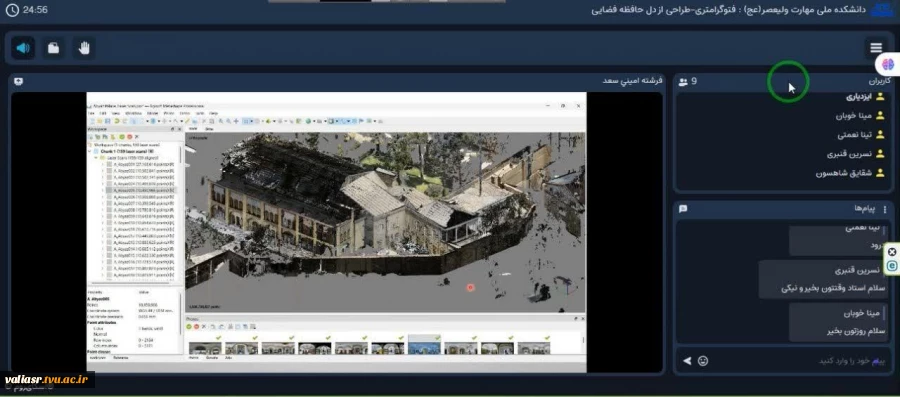The height and width of the screenshot is (397, 900).
Task: Click the green enable icon in Workspace toolbar
Action: 122,137
